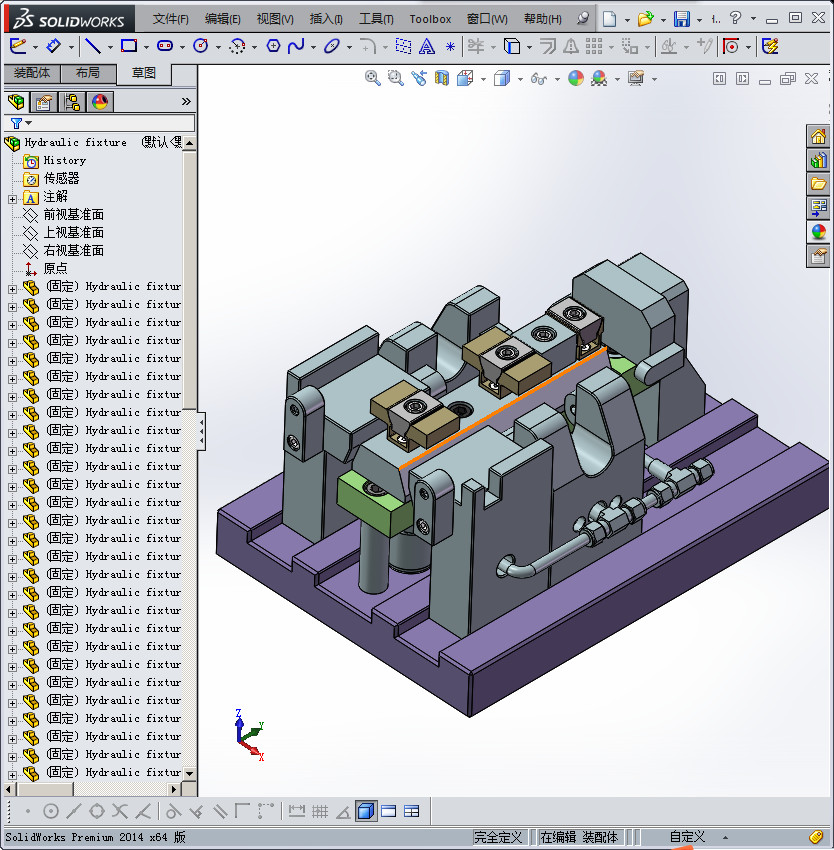Viewport: 834px width, 850px height.
Task: Click the New document button
Action: pyautogui.click(x=610, y=19)
